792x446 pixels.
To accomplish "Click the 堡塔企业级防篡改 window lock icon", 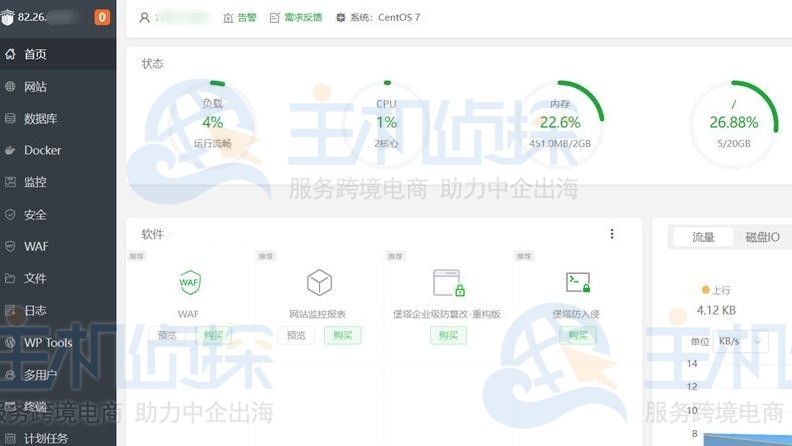I will click(449, 283).
